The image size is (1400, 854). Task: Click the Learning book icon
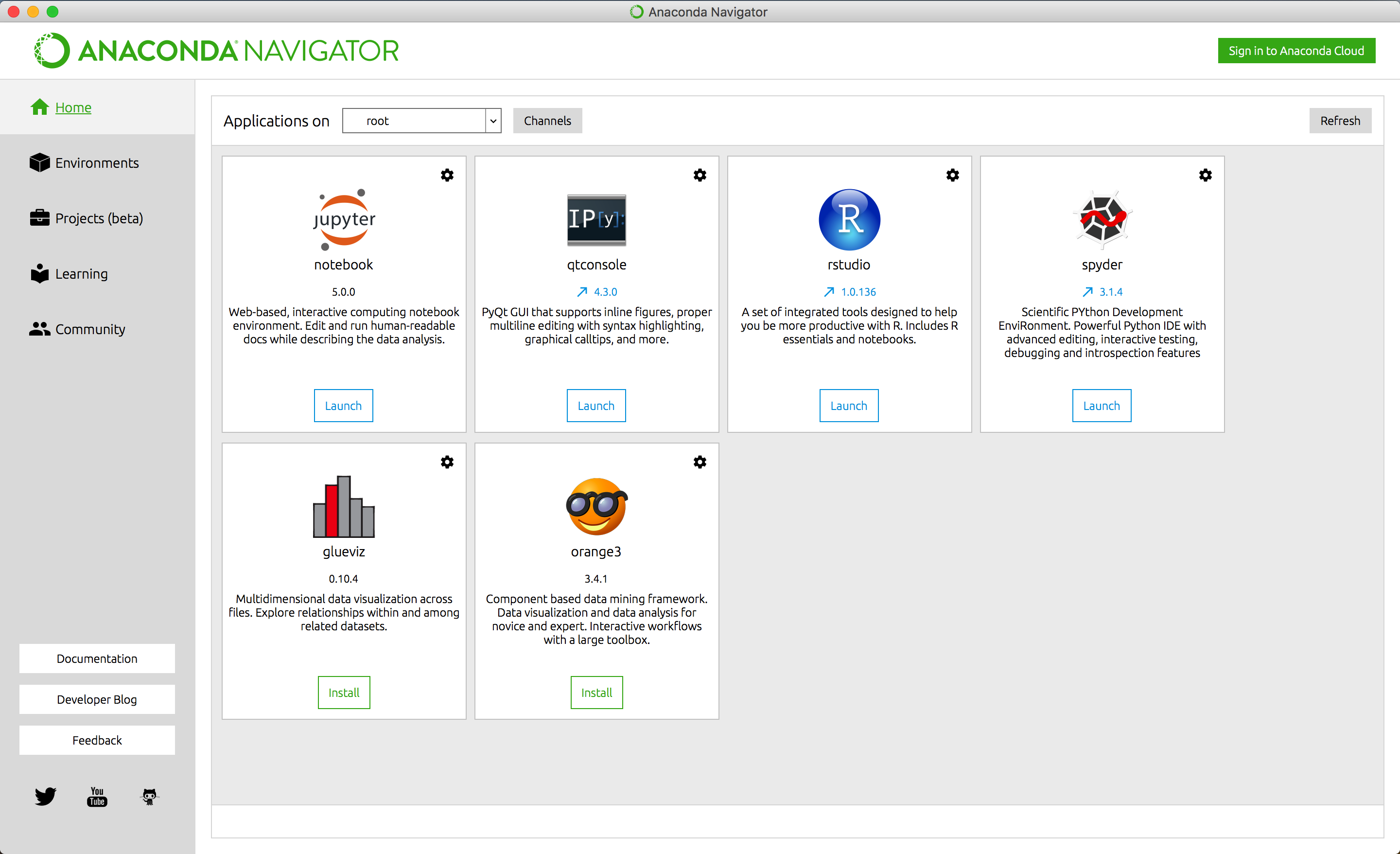40,273
